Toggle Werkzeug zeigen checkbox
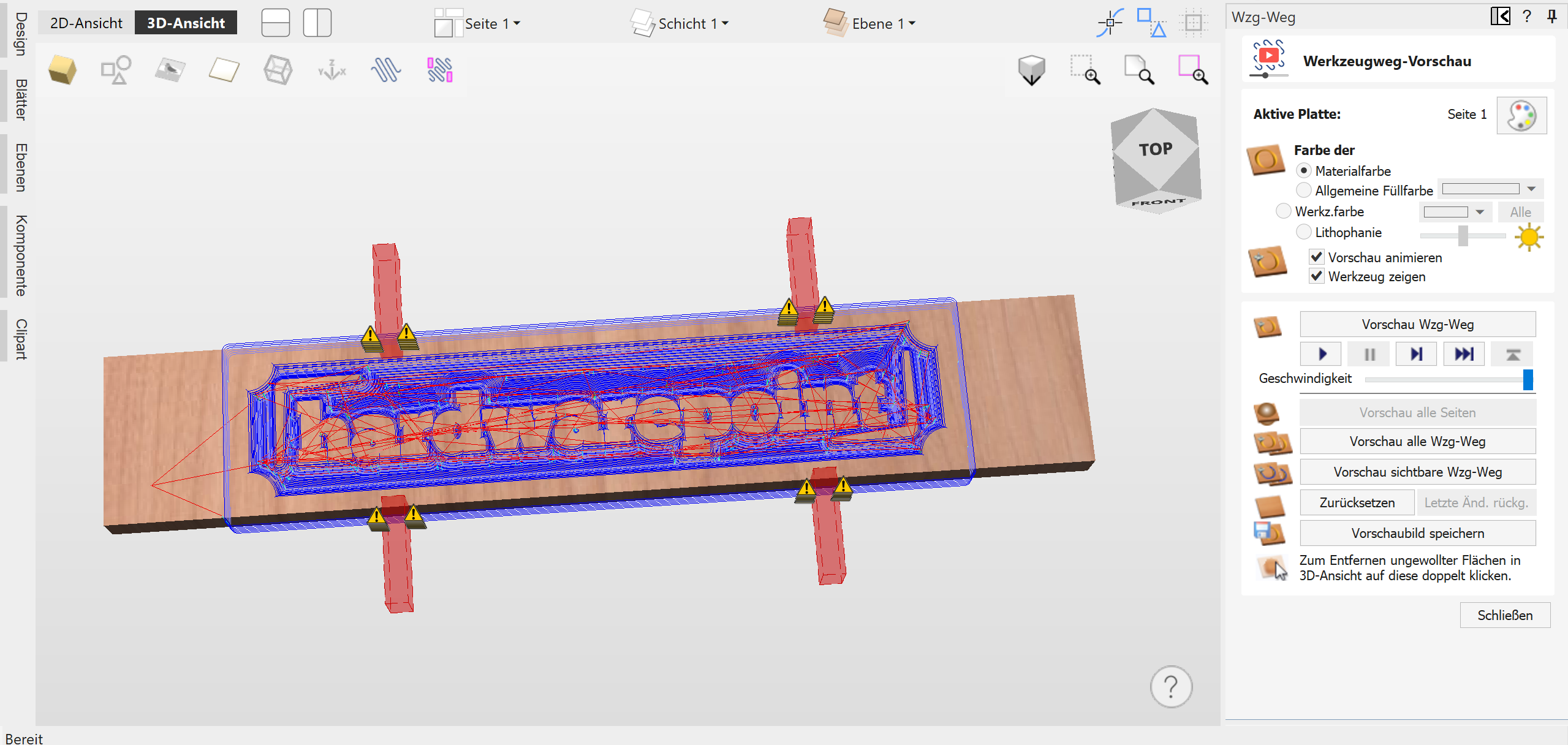The image size is (1568, 745). pos(1317,276)
